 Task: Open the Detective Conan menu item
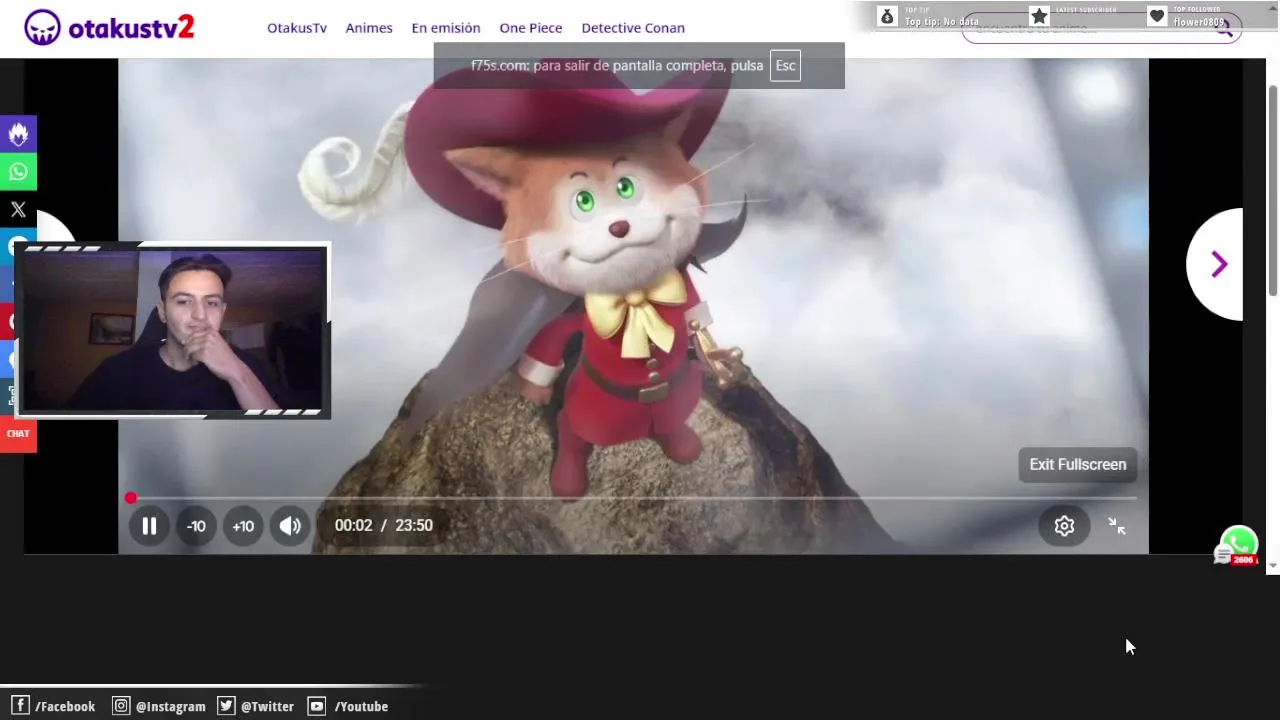tap(633, 28)
